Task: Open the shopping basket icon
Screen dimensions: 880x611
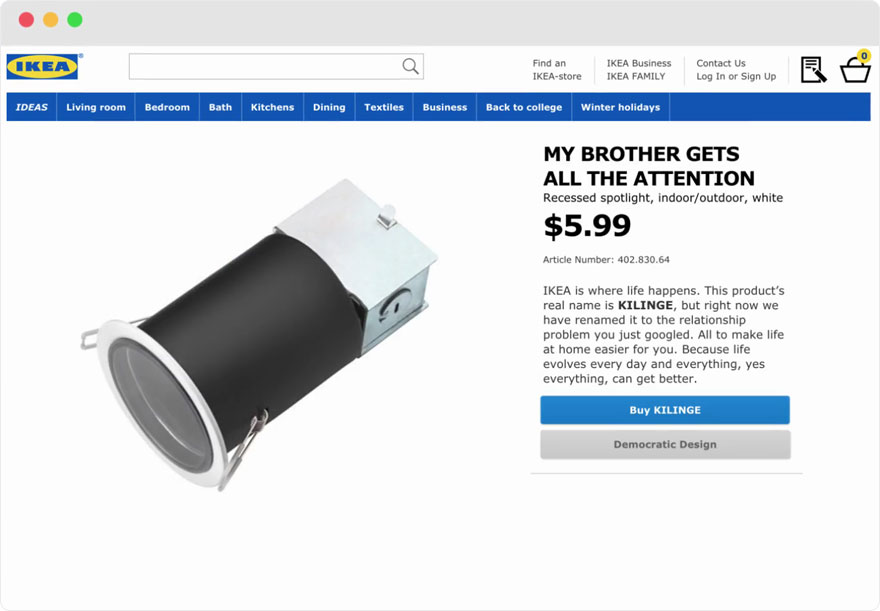Action: tap(855, 69)
